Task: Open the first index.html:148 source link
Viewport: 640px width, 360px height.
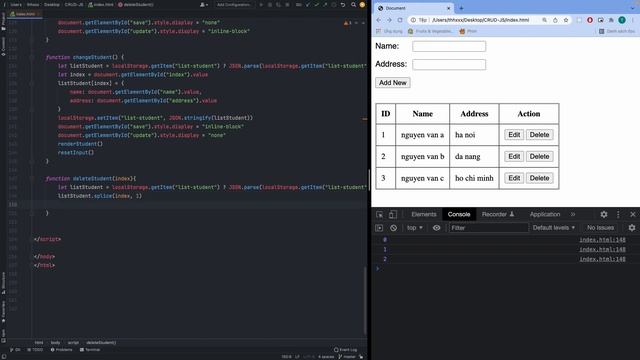Action: click(x=602, y=240)
